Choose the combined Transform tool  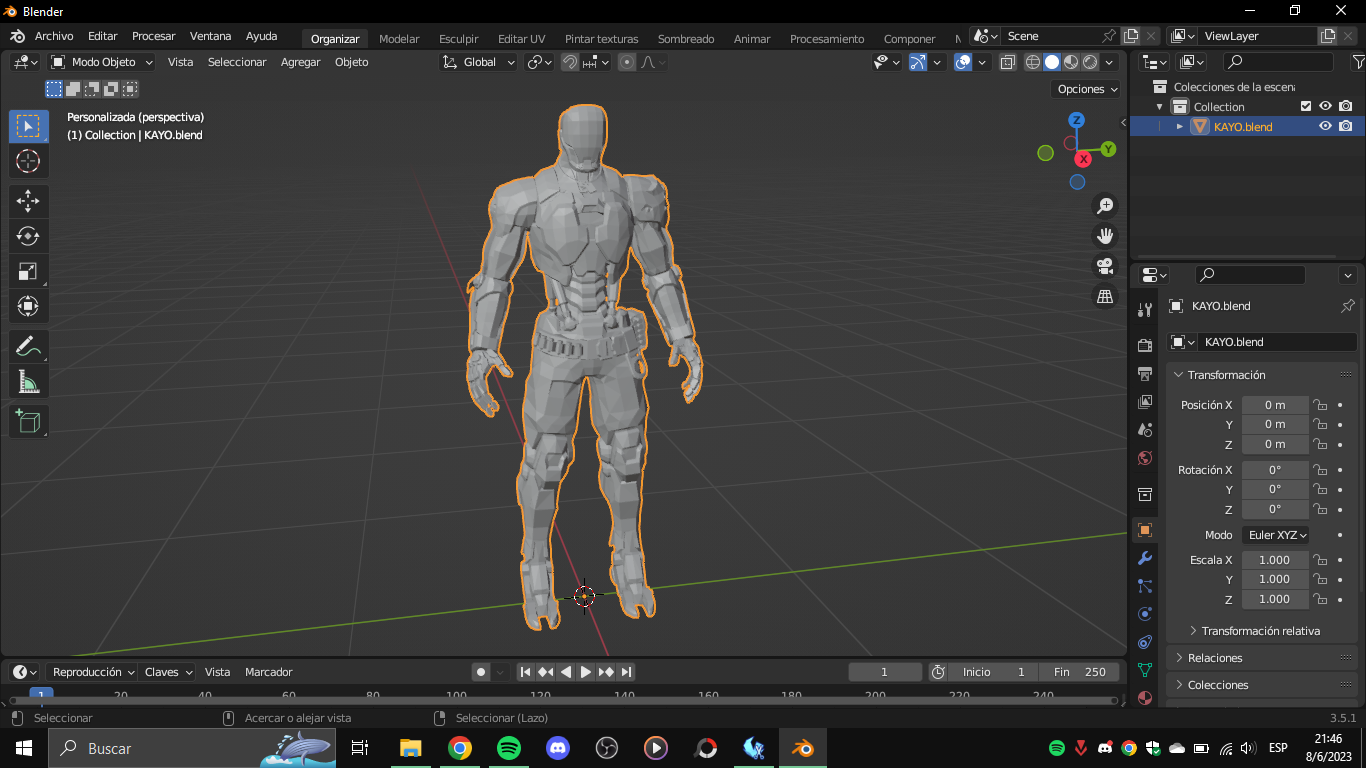(x=28, y=306)
